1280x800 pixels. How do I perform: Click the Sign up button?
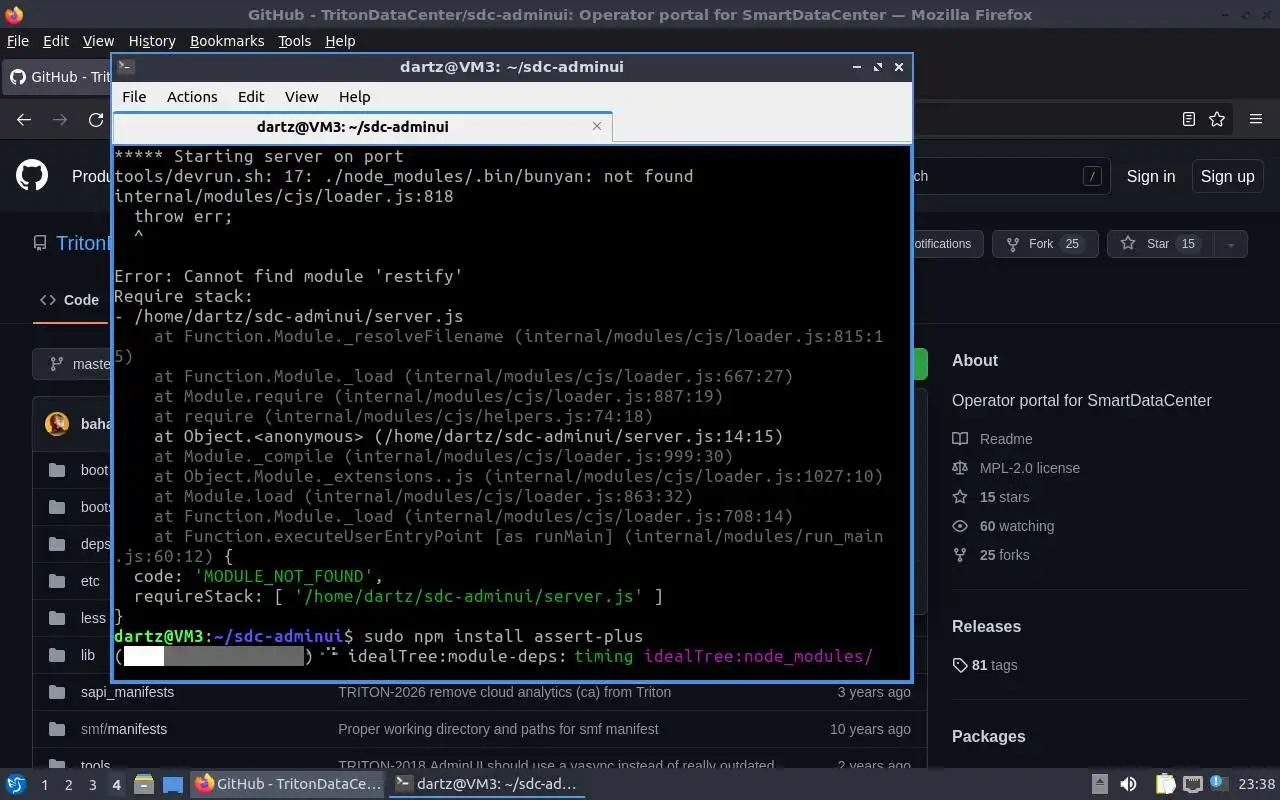tap(1227, 176)
